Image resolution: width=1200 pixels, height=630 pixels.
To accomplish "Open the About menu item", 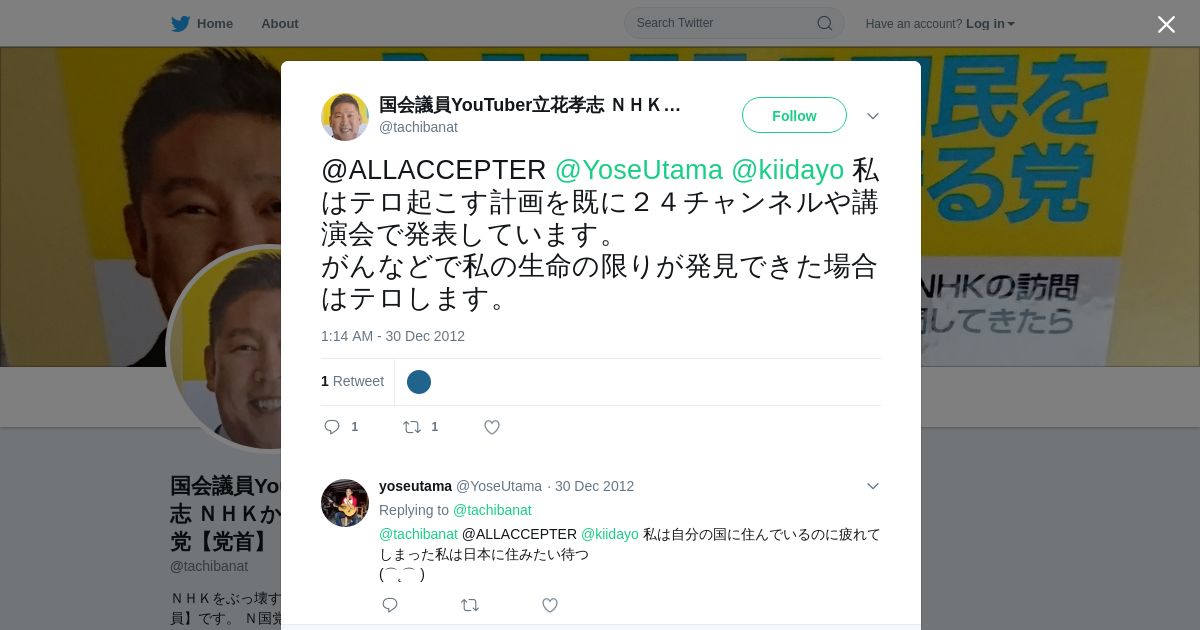I will (280, 24).
